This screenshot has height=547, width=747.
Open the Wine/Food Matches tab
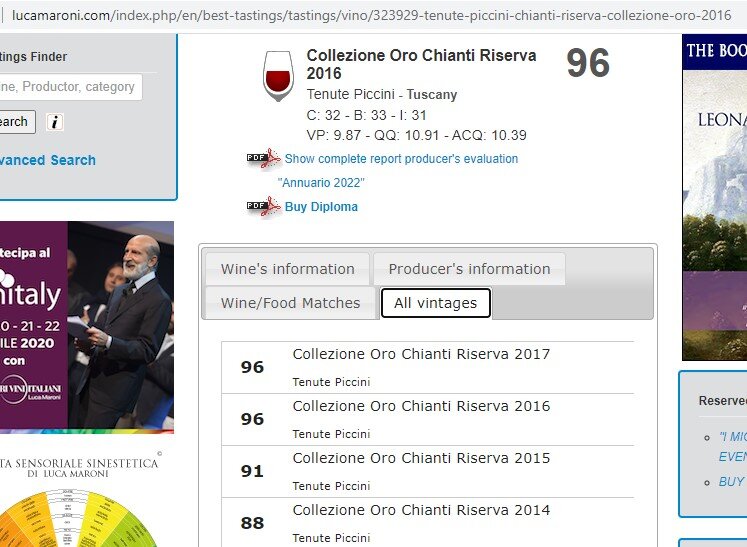pos(291,303)
